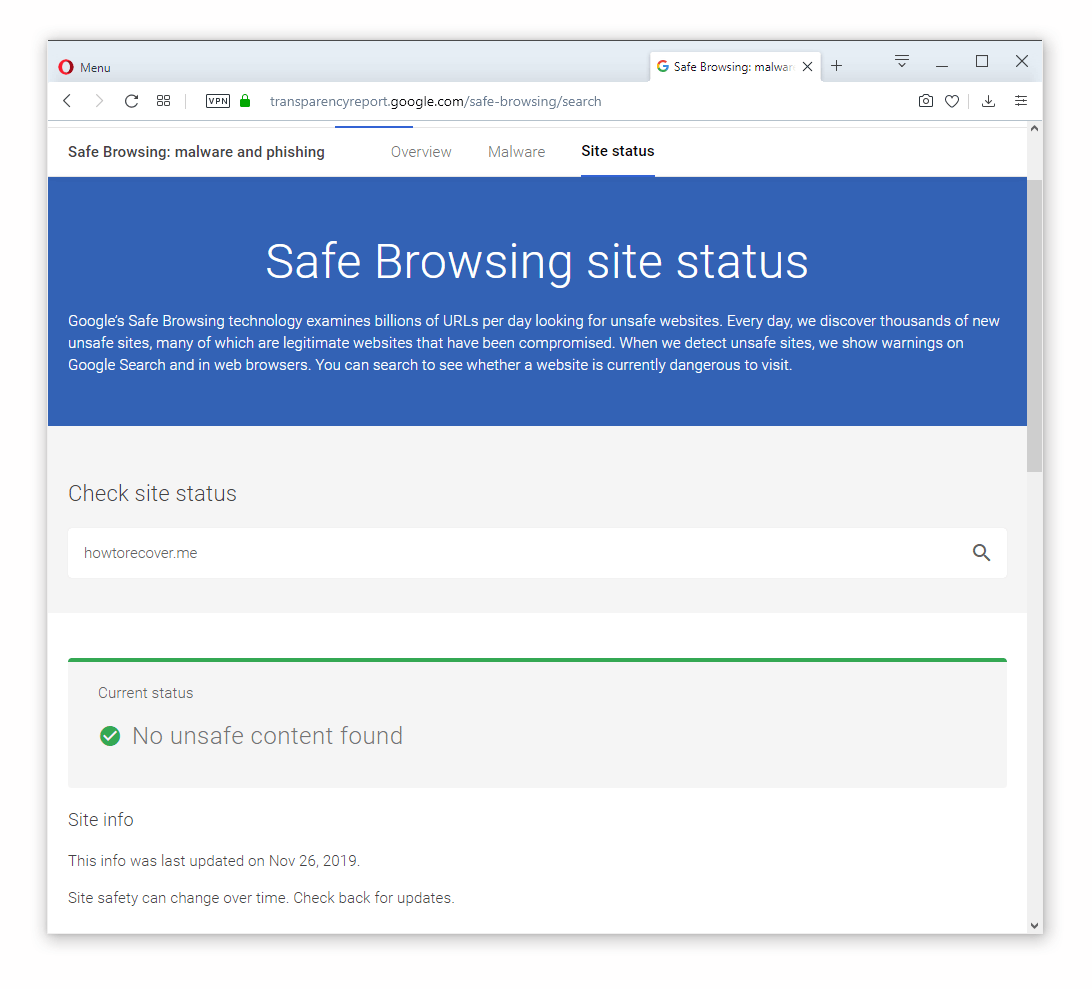This screenshot has width=1092, height=989.
Task: Open a new tab with plus button
Action: tap(837, 66)
